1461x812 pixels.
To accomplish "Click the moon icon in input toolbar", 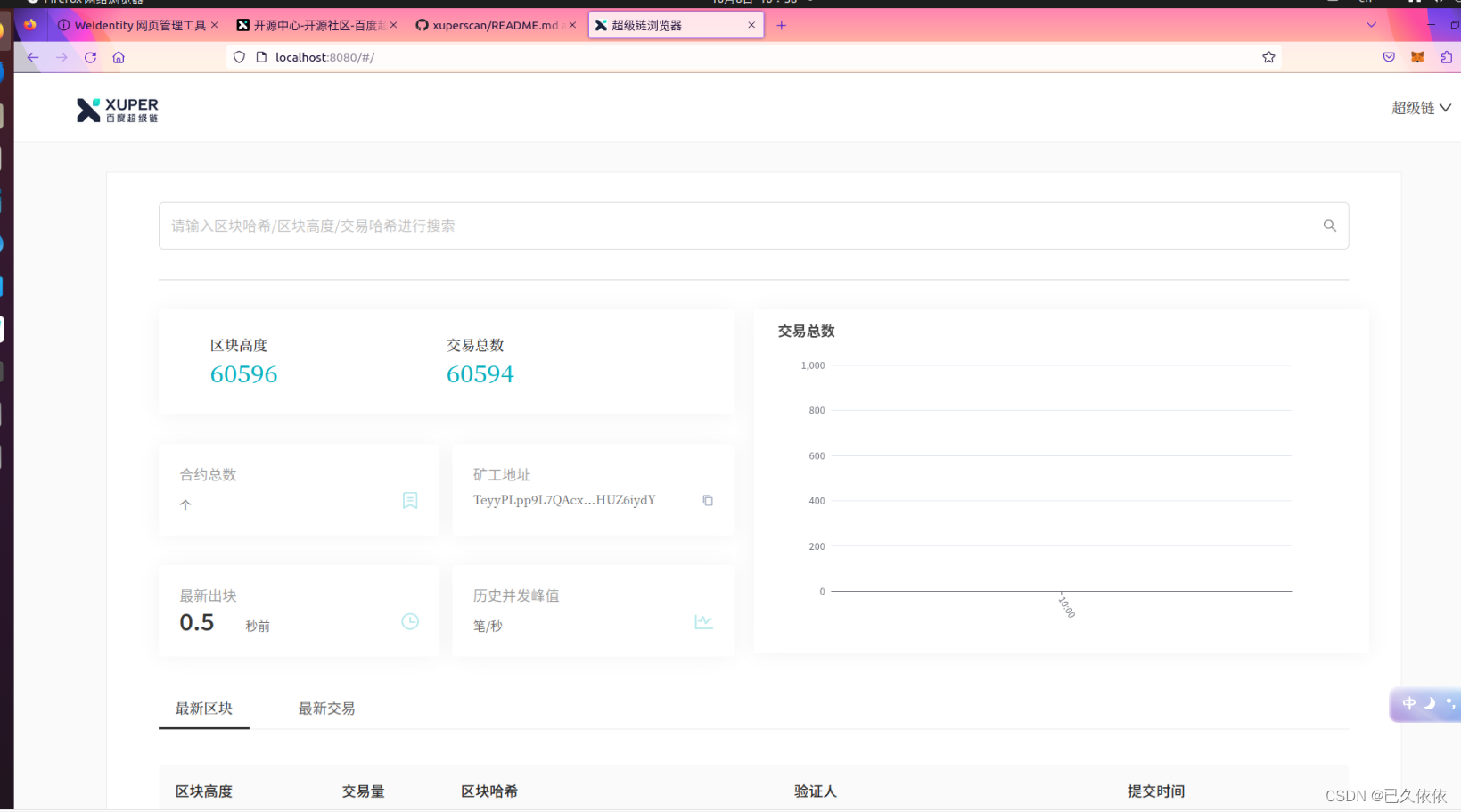I will click(x=1430, y=704).
